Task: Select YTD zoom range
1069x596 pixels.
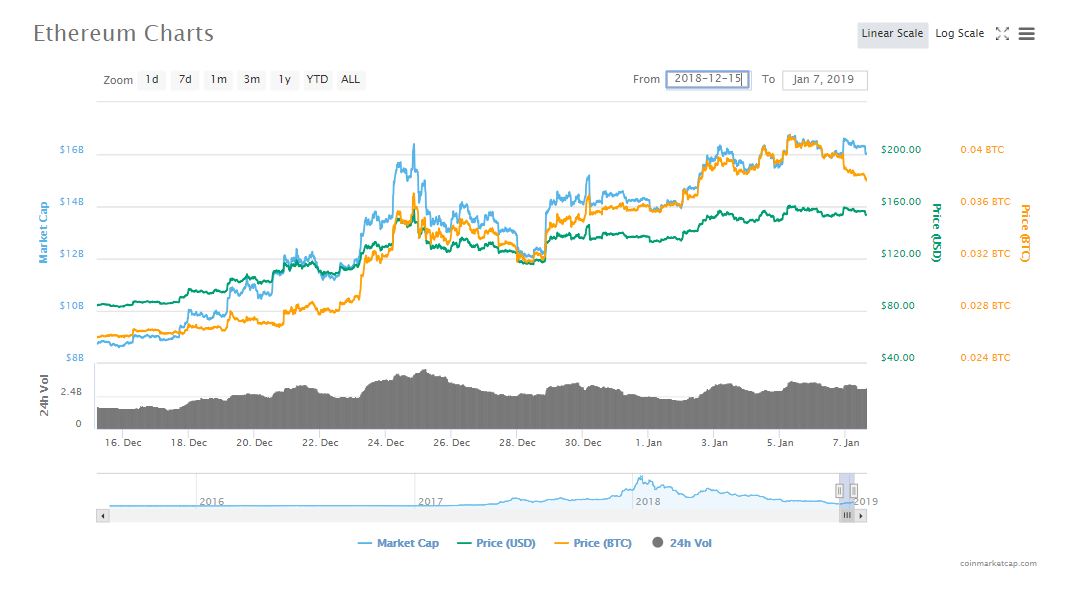Action: tap(317, 80)
